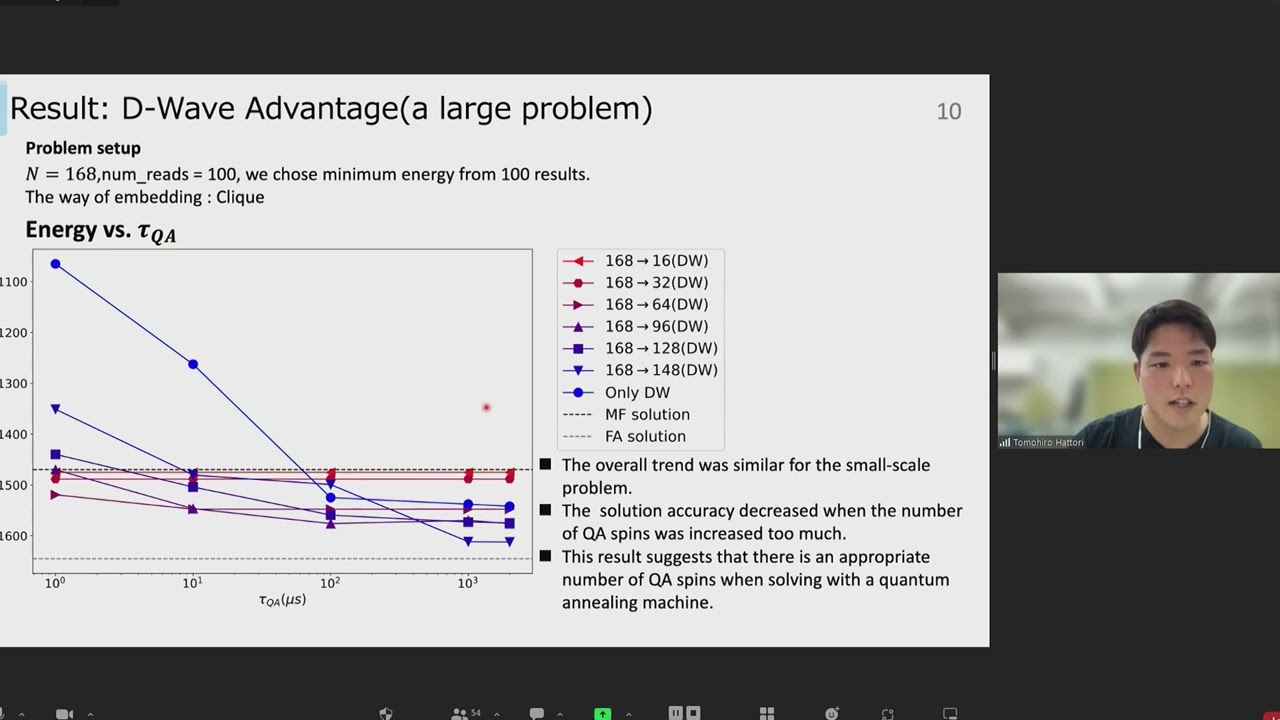The width and height of the screenshot is (1280, 720).
Task: Click the "Problem setup" heading
Action: (x=83, y=148)
